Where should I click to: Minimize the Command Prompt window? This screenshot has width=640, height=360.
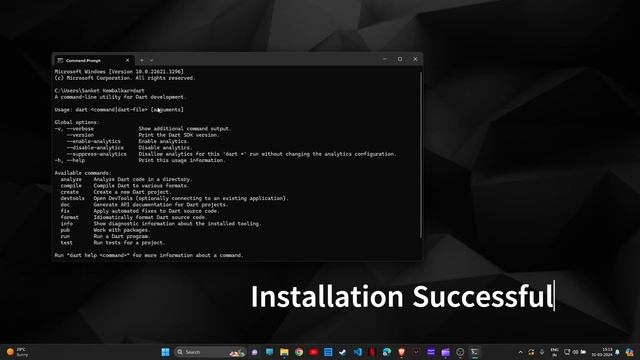(384, 59)
